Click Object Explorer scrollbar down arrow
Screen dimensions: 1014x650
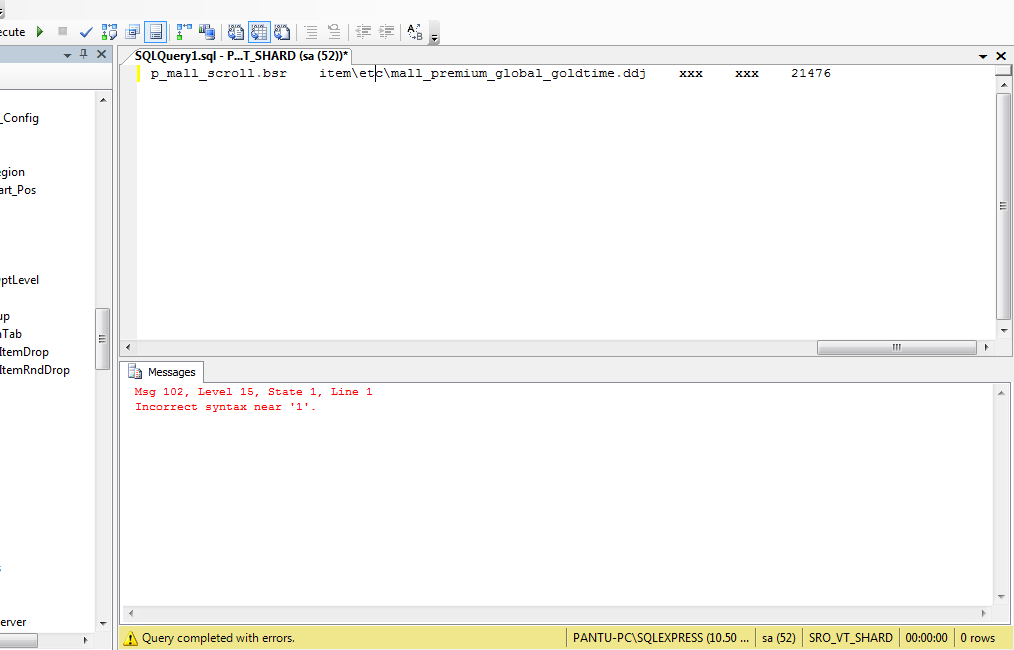(103, 623)
